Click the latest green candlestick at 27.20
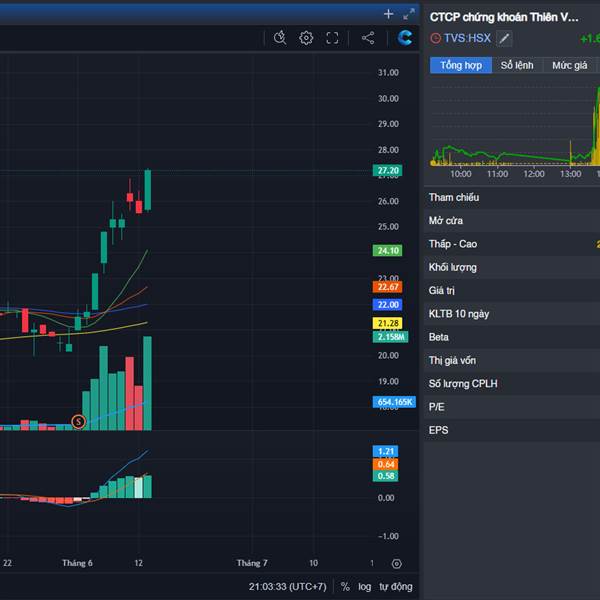 point(148,190)
